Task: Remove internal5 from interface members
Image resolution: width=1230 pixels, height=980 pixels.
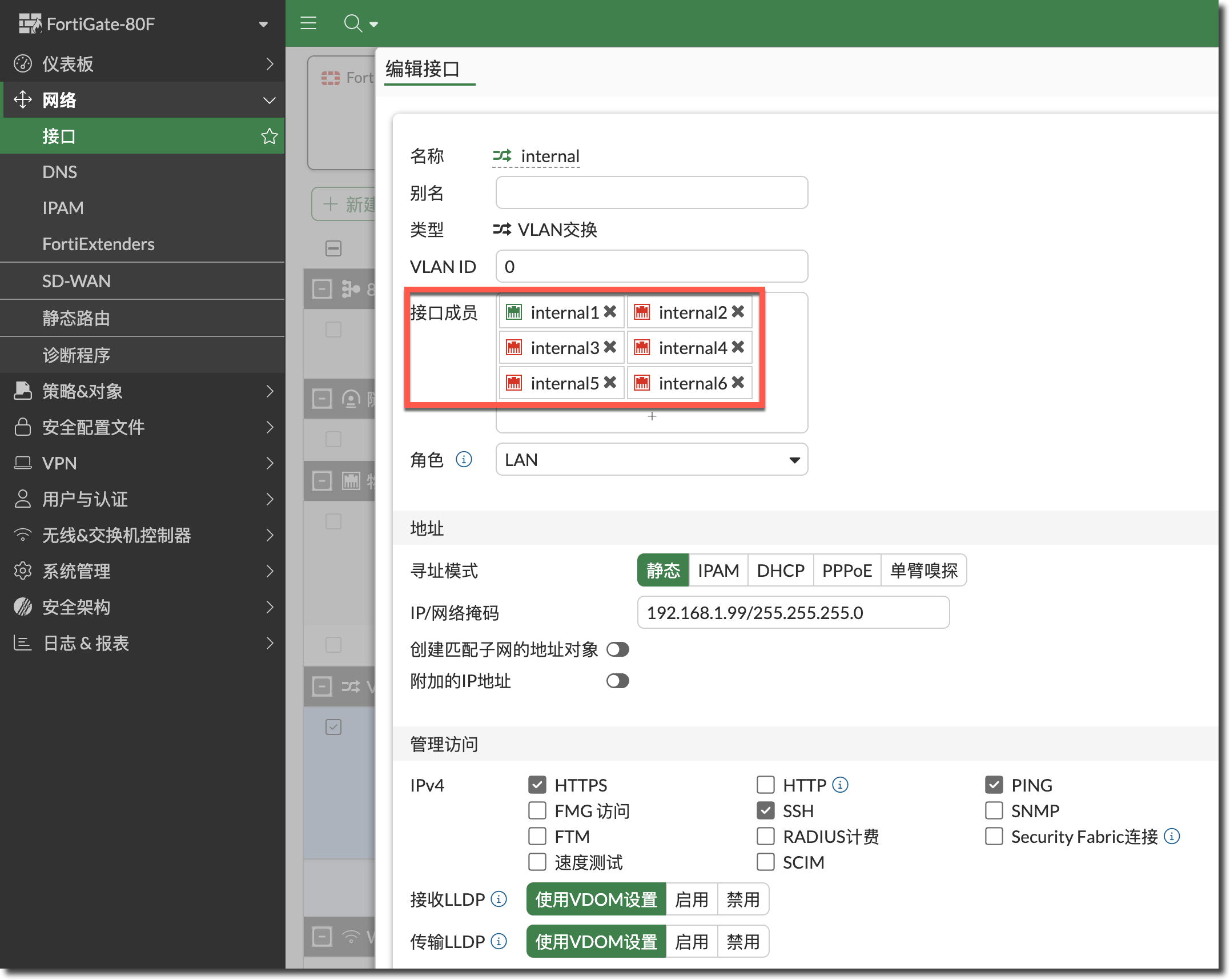Action: point(610,382)
